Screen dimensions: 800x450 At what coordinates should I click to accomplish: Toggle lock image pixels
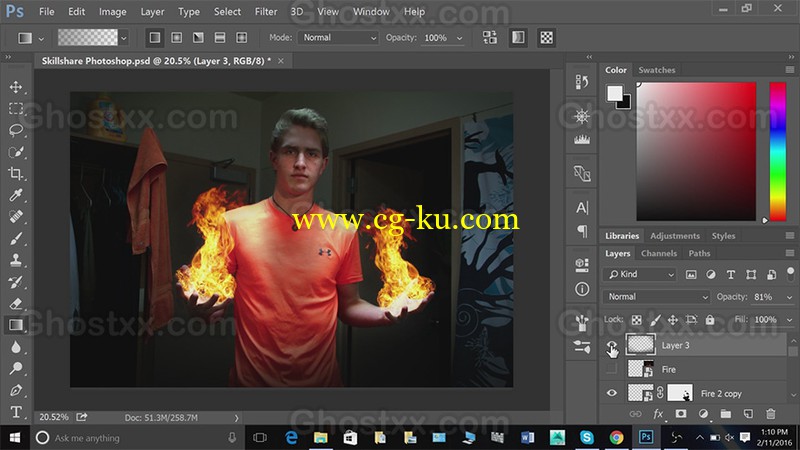click(655, 320)
